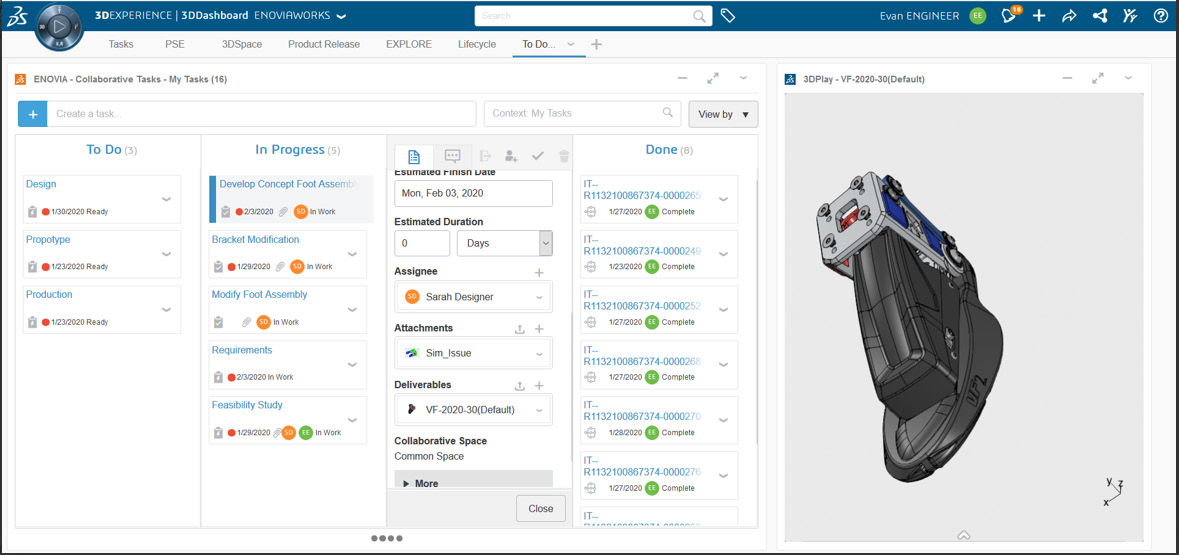Expand the More section

coord(421,483)
